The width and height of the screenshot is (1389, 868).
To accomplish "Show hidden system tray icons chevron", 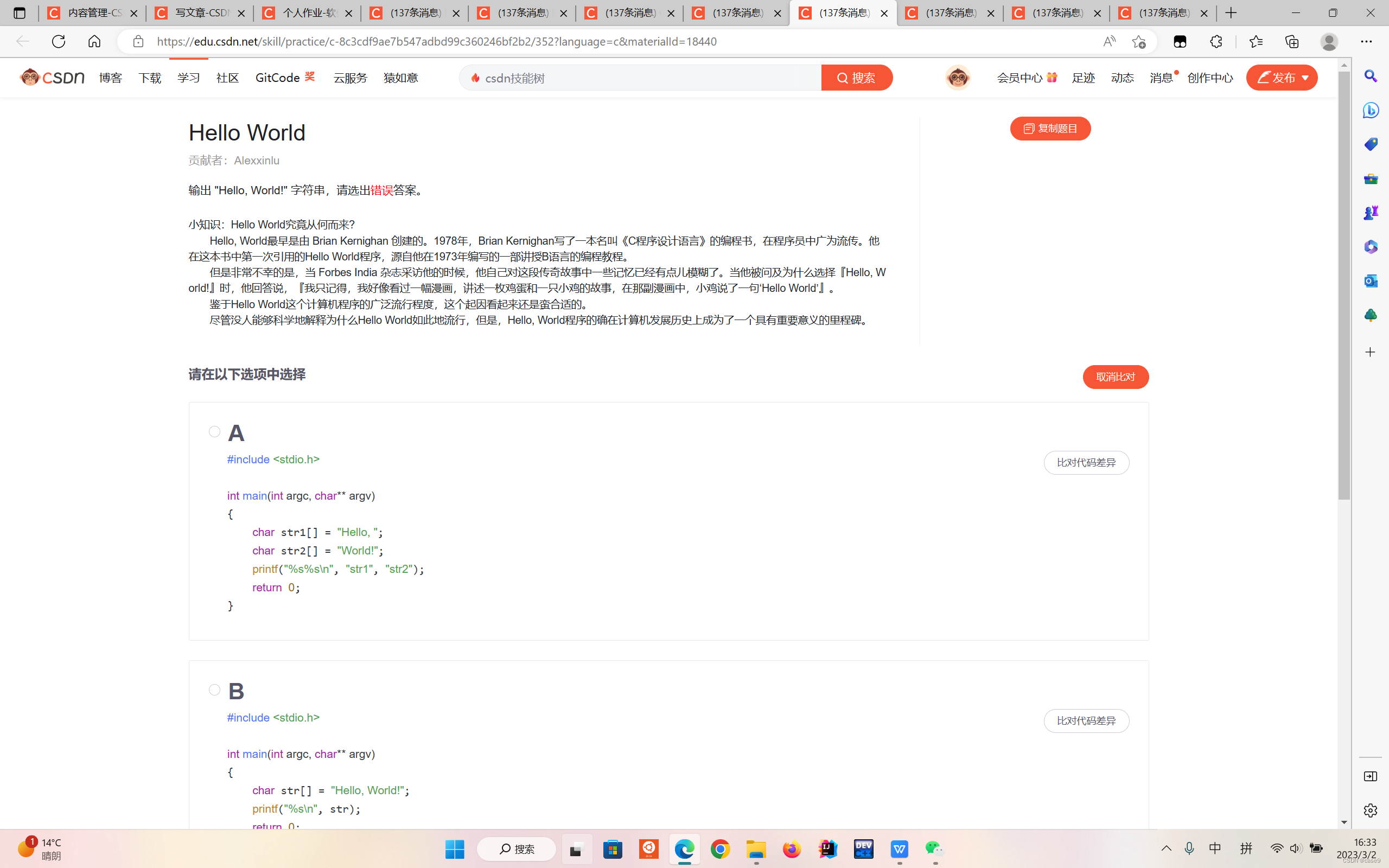I will pos(1167,848).
